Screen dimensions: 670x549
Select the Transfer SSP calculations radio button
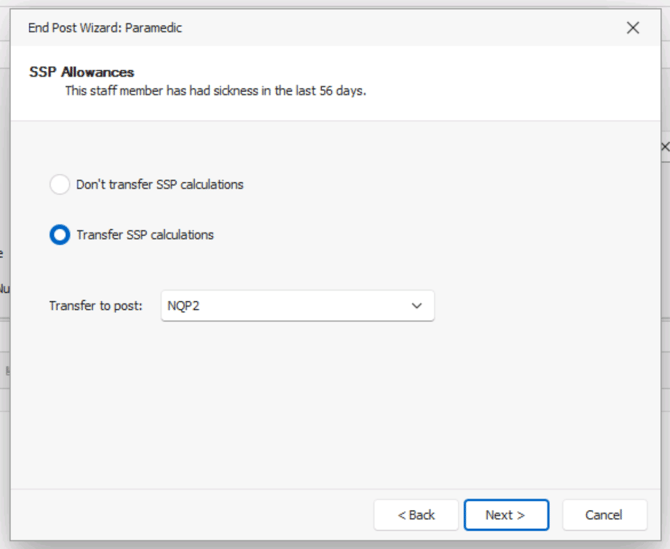pos(60,236)
